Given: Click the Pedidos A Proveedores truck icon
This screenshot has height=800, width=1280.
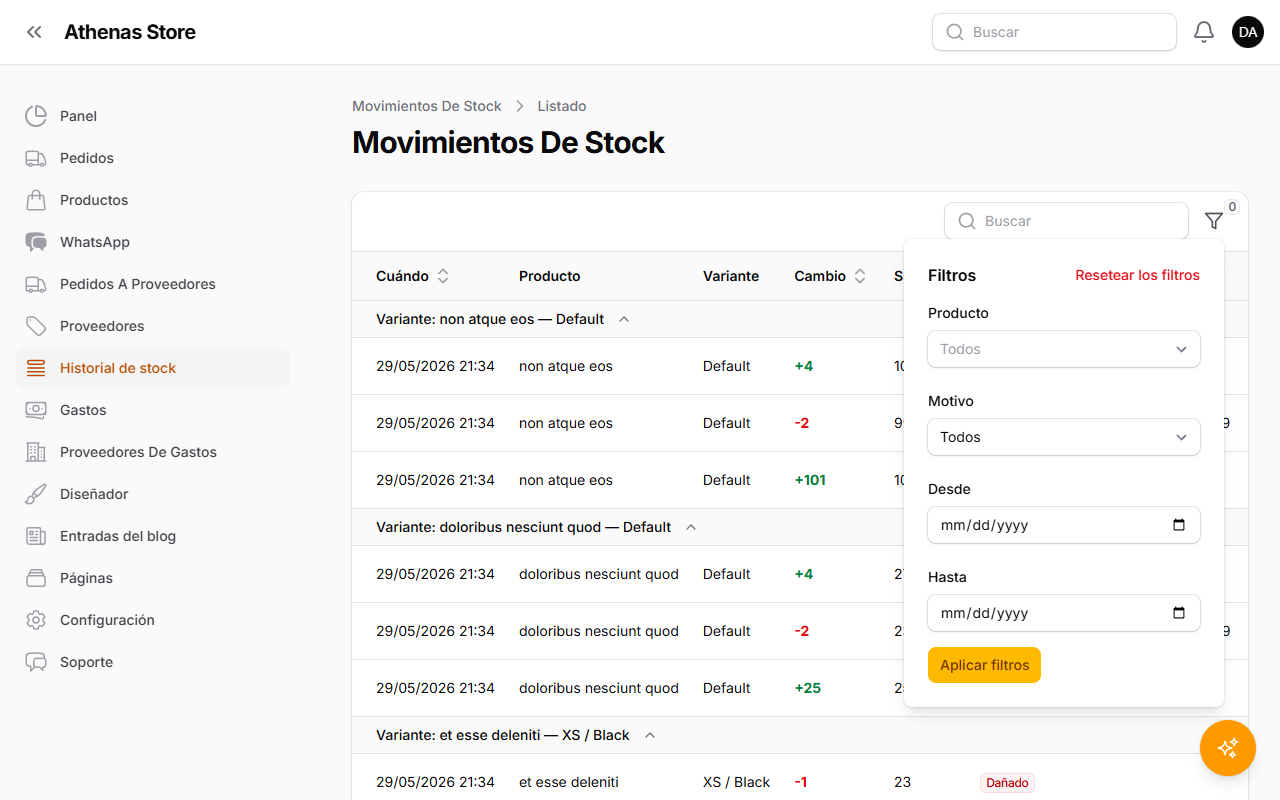Looking at the screenshot, I should (x=36, y=284).
